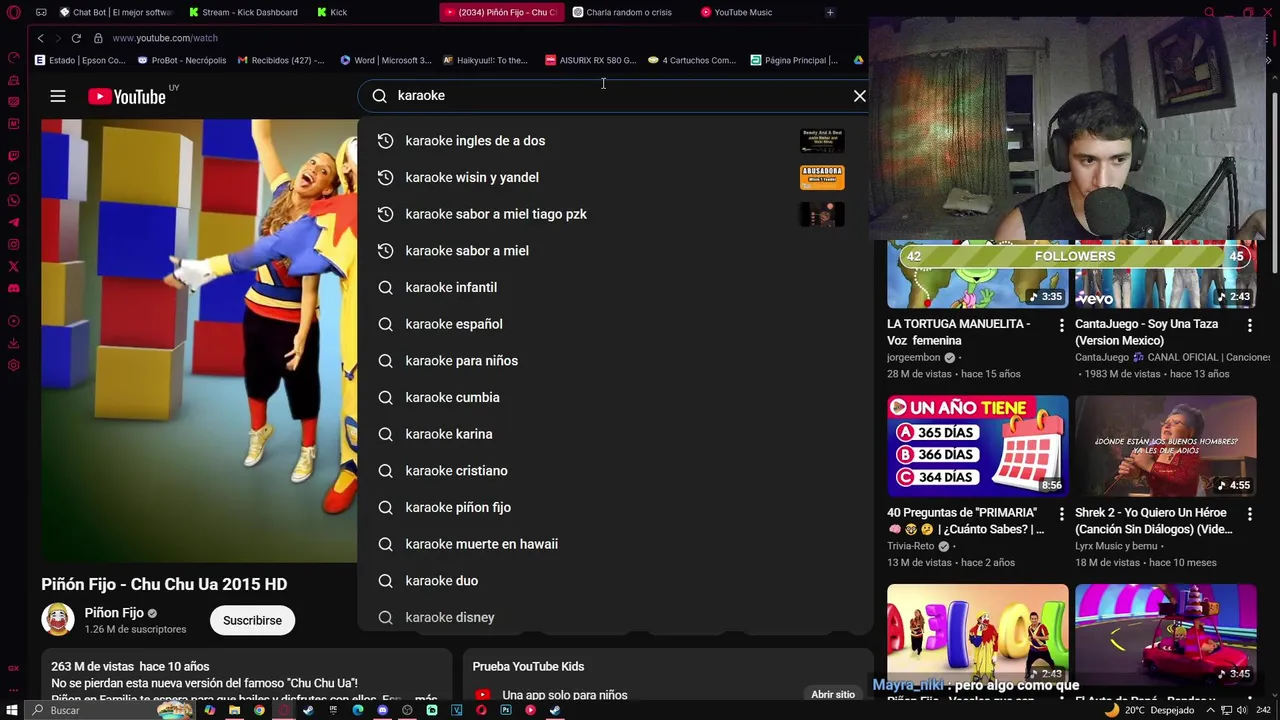This screenshot has height=720, width=1280.
Task: Select suggestion karaoke para niños
Action: [613, 361]
